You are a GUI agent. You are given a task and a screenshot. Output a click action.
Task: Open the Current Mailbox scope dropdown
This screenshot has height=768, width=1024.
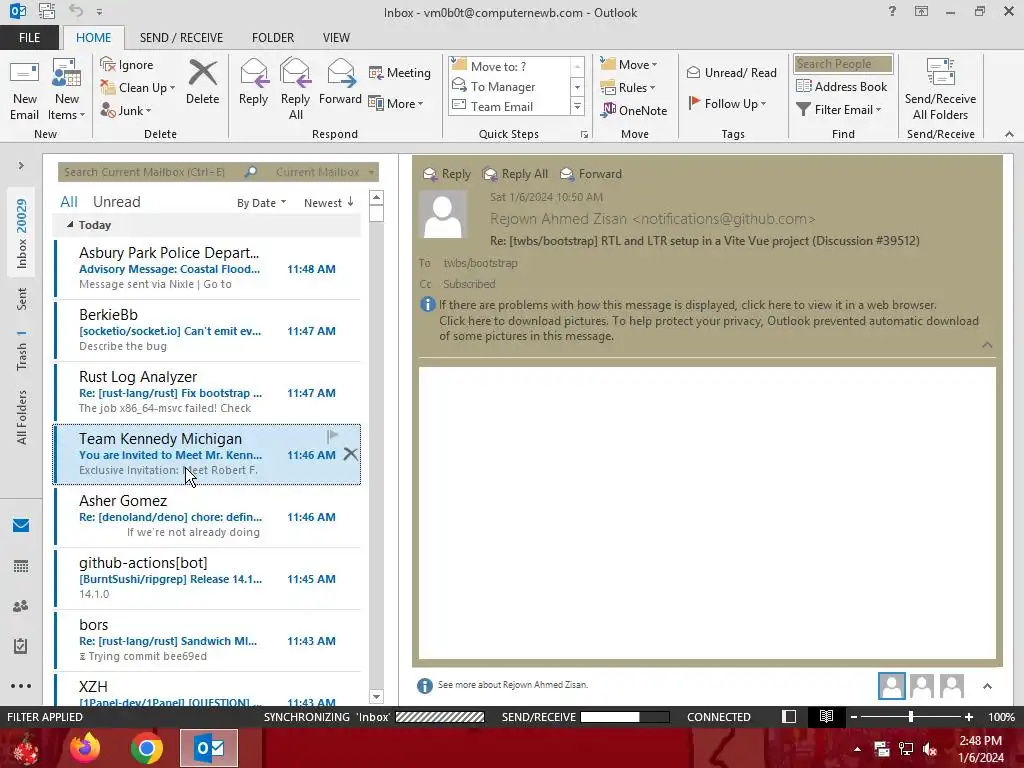[x=325, y=172]
